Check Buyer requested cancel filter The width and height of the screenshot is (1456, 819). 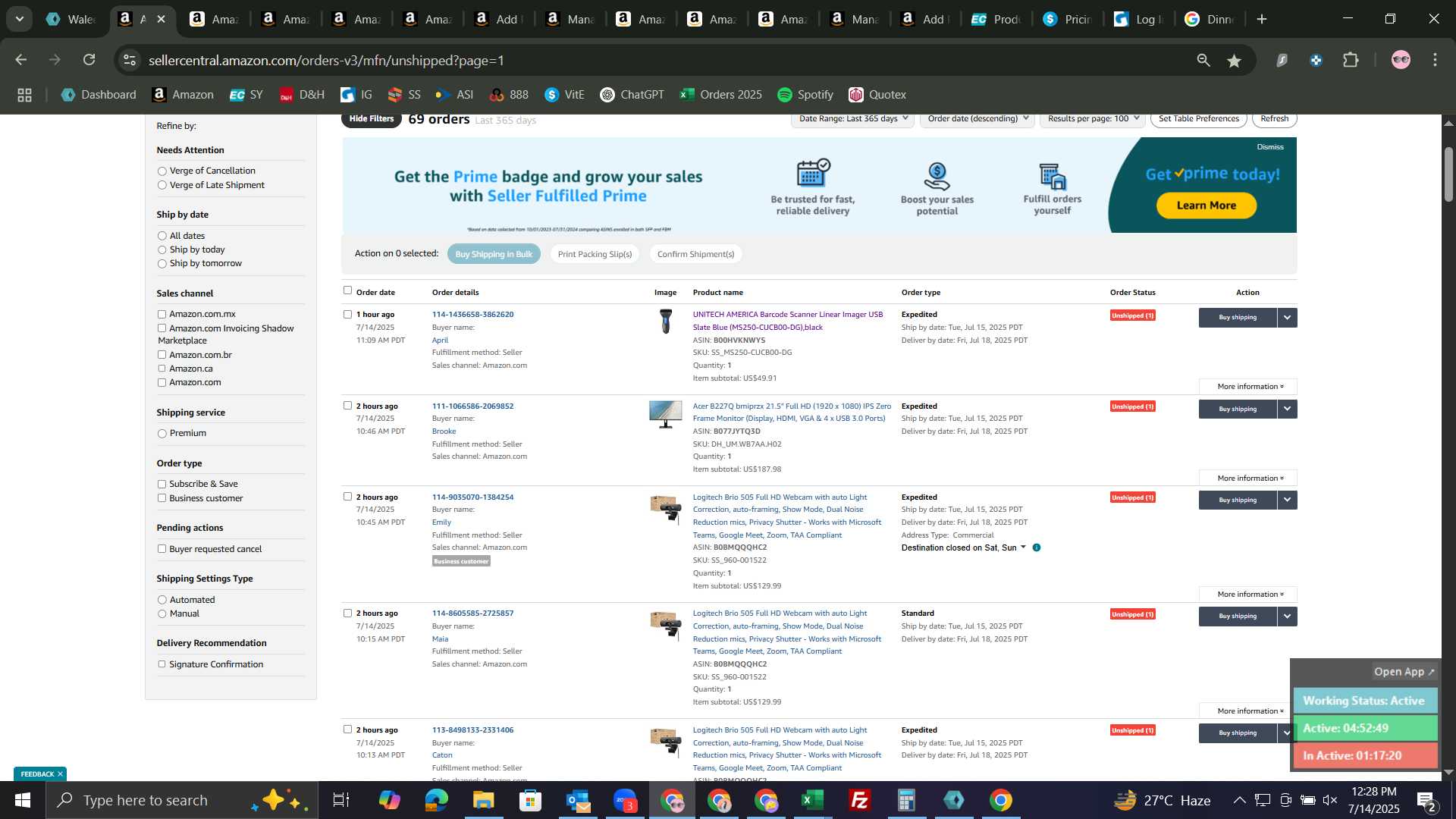[162, 549]
